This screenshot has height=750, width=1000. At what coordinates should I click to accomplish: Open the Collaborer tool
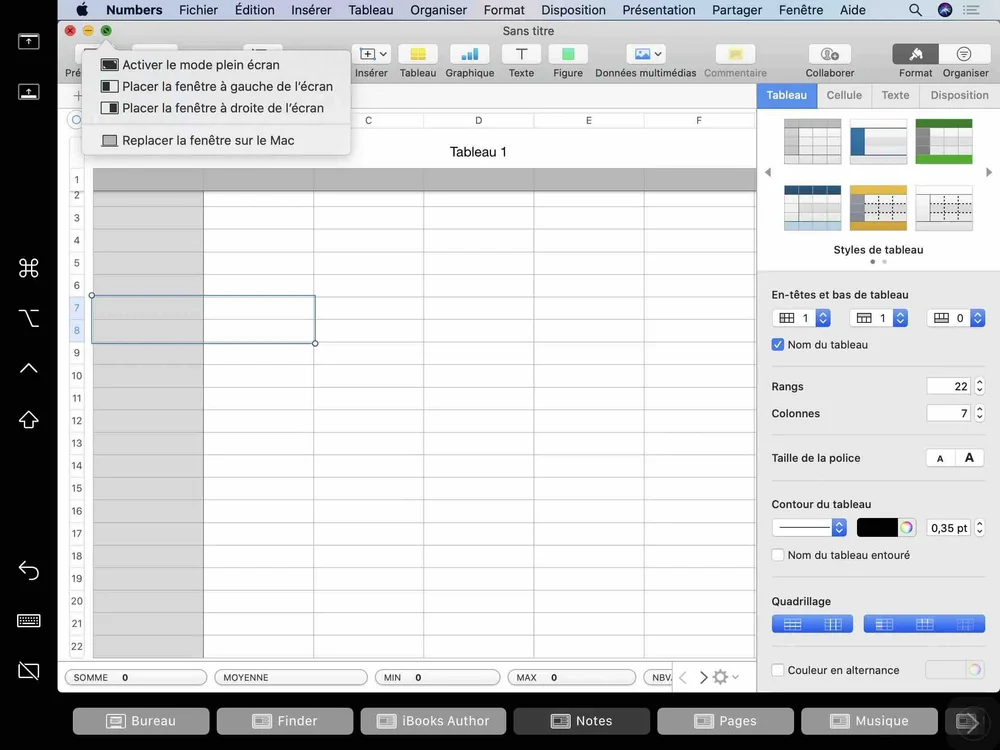829,55
